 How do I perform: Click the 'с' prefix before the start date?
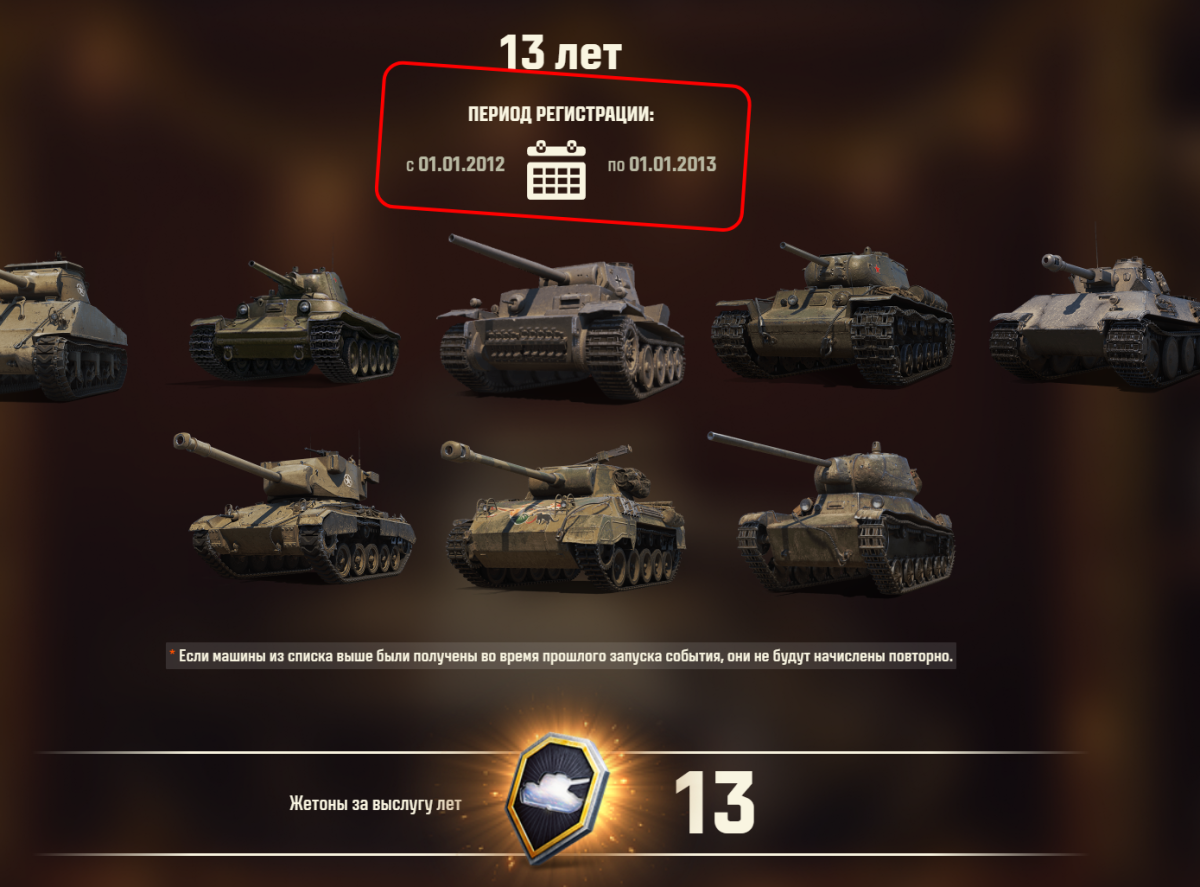coord(410,166)
